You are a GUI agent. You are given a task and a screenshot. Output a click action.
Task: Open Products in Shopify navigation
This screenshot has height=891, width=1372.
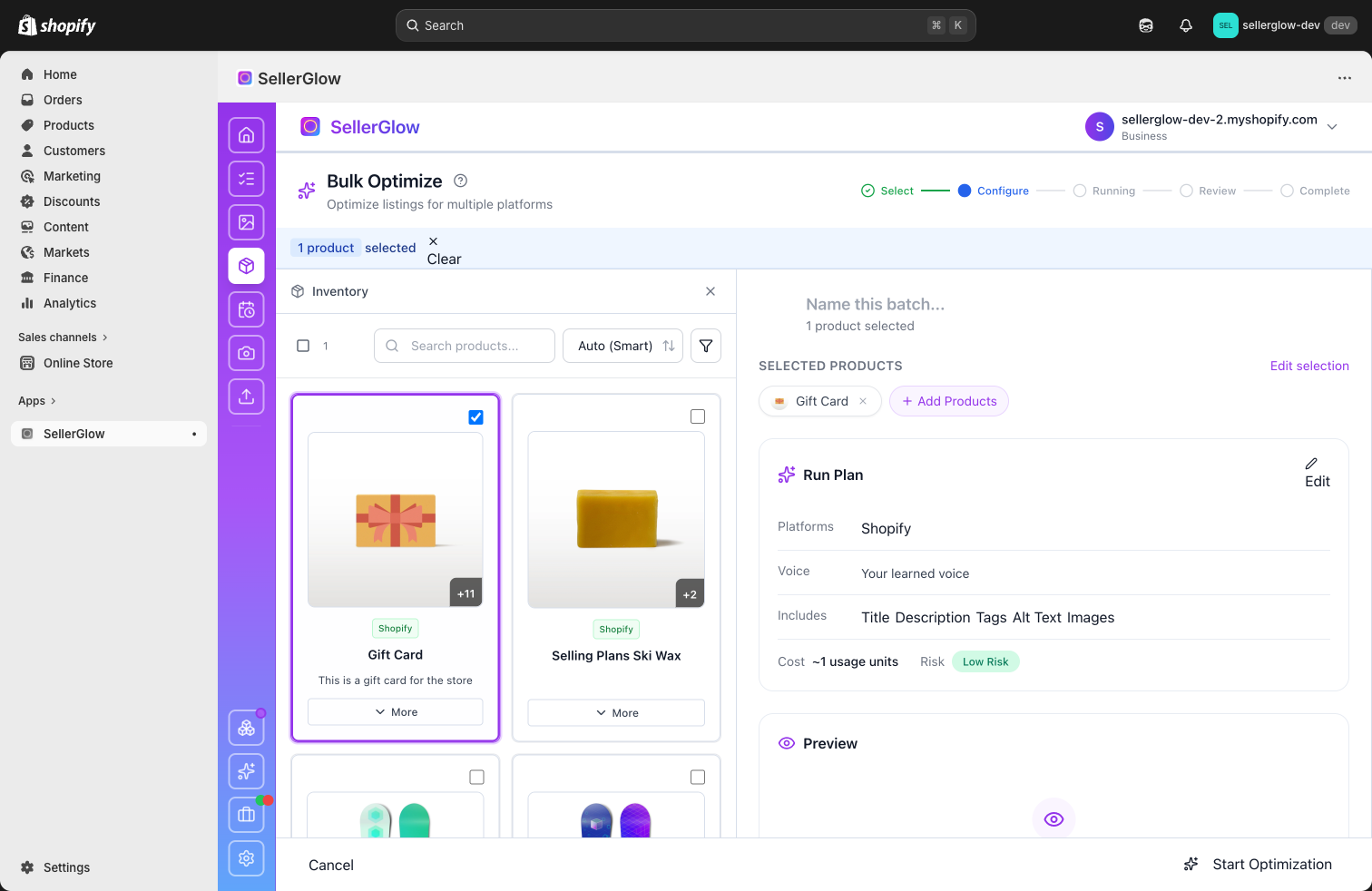point(69,125)
